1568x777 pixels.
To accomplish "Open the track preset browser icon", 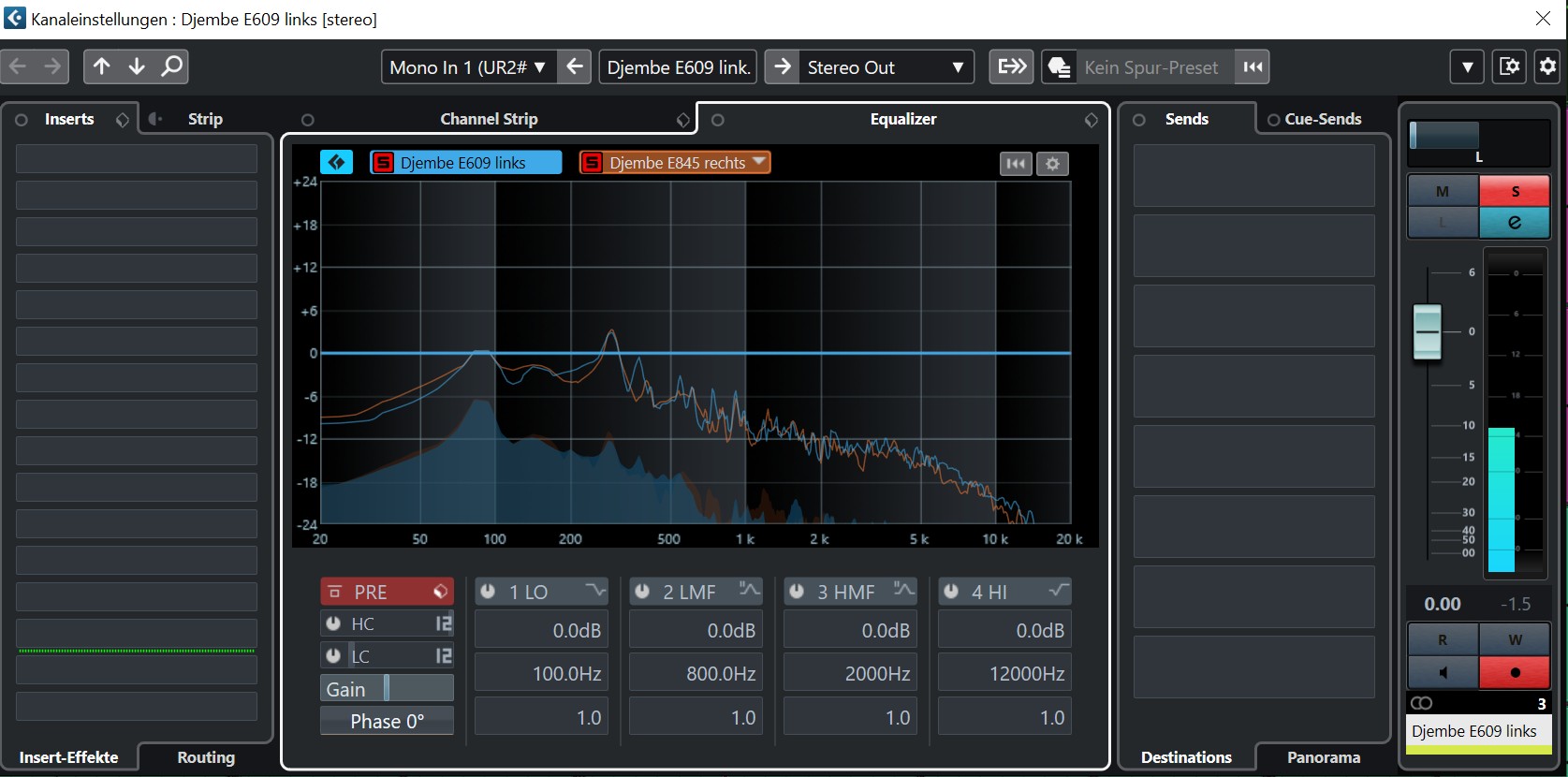I will pos(1059,66).
